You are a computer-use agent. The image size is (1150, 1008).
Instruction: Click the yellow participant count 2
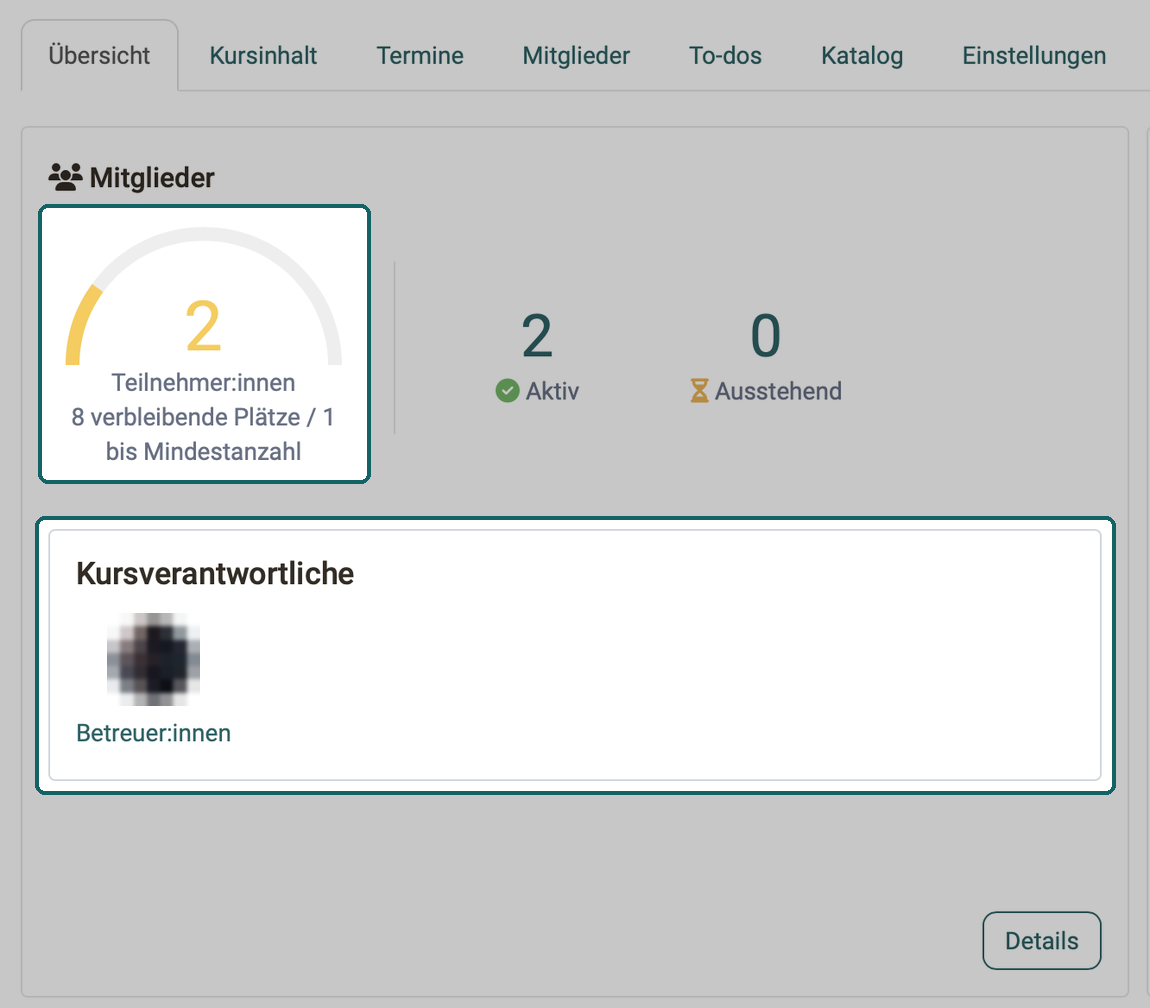[x=203, y=326]
